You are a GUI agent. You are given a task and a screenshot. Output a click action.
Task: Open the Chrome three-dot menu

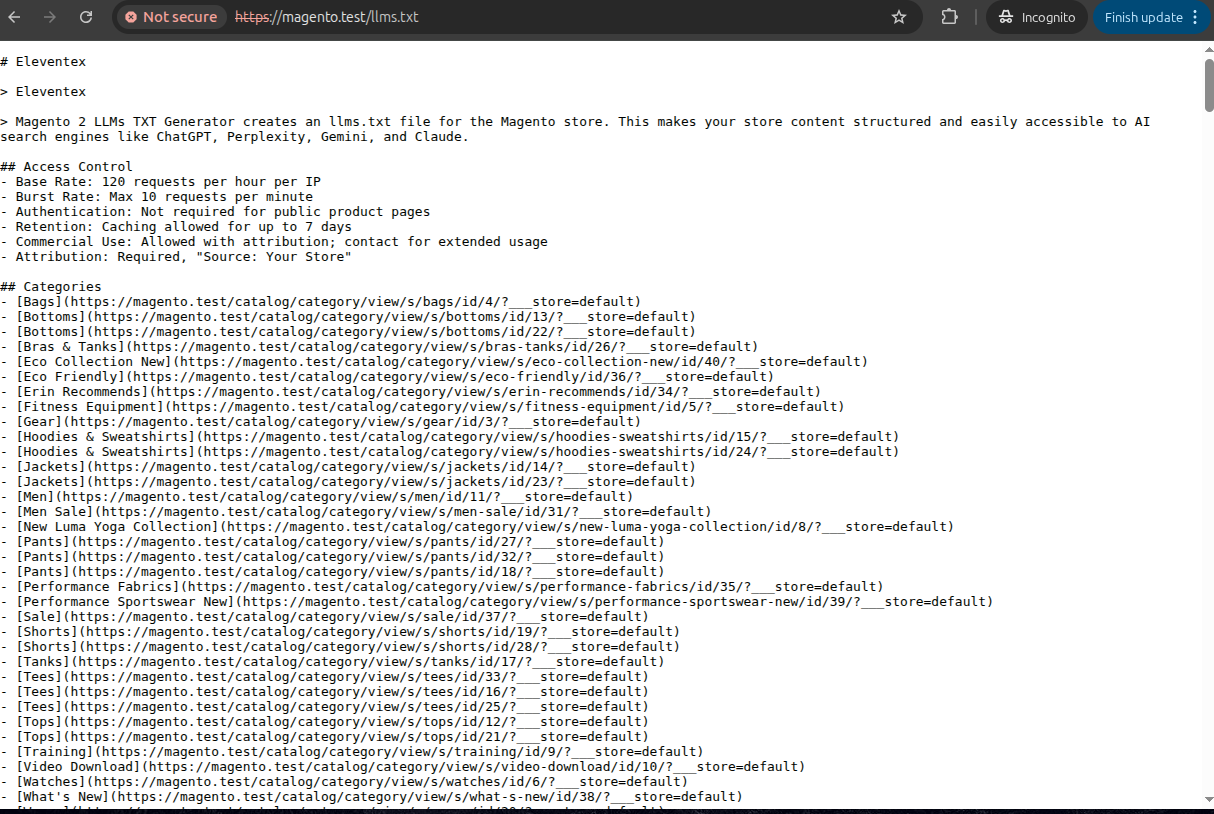1195,17
